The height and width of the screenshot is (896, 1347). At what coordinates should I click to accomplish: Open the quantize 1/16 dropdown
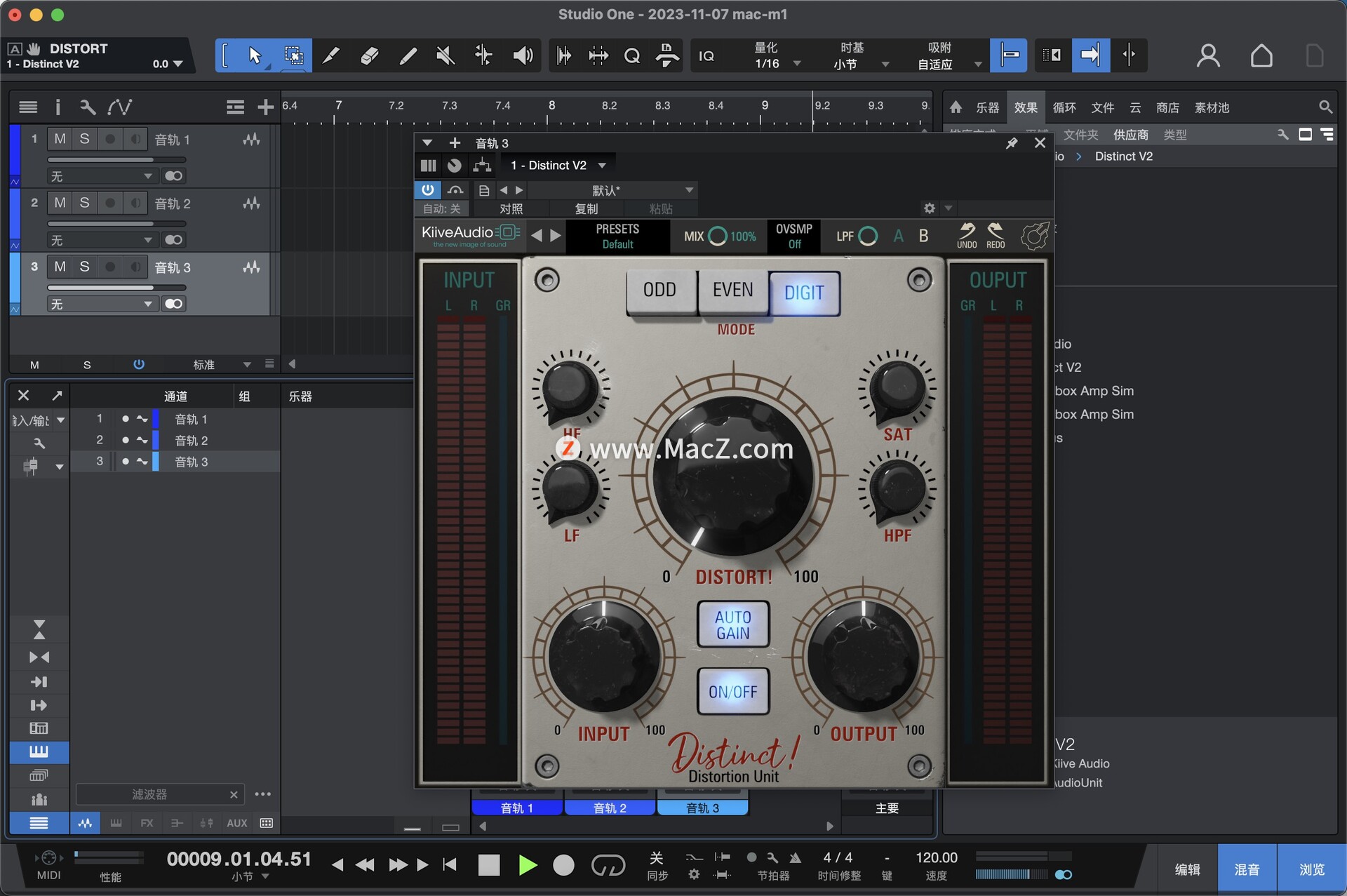[x=797, y=64]
